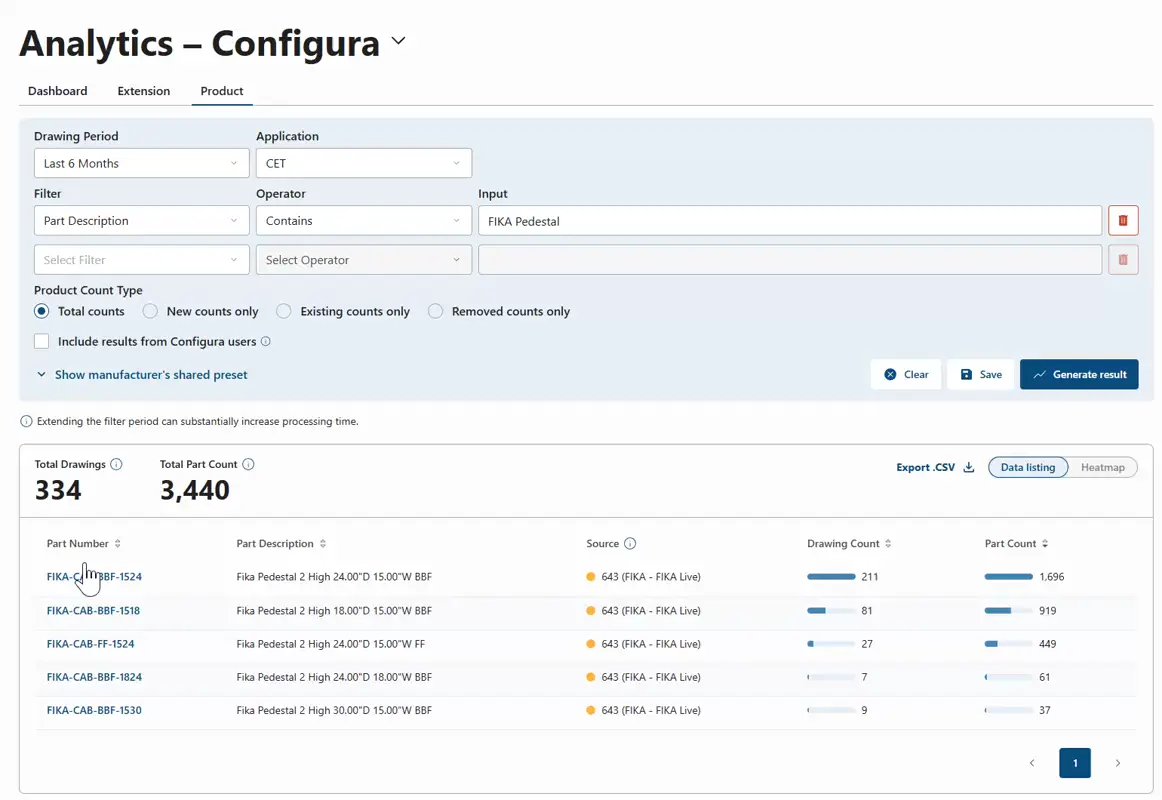
Task: Sort by Part Number column arrows
Action: click(117, 544)
